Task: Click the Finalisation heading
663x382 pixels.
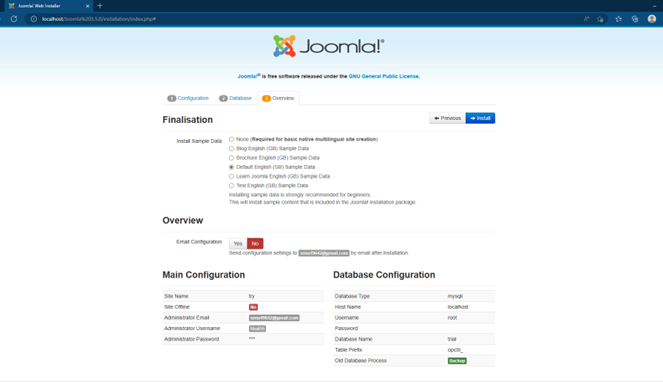Action: [188, 120]
